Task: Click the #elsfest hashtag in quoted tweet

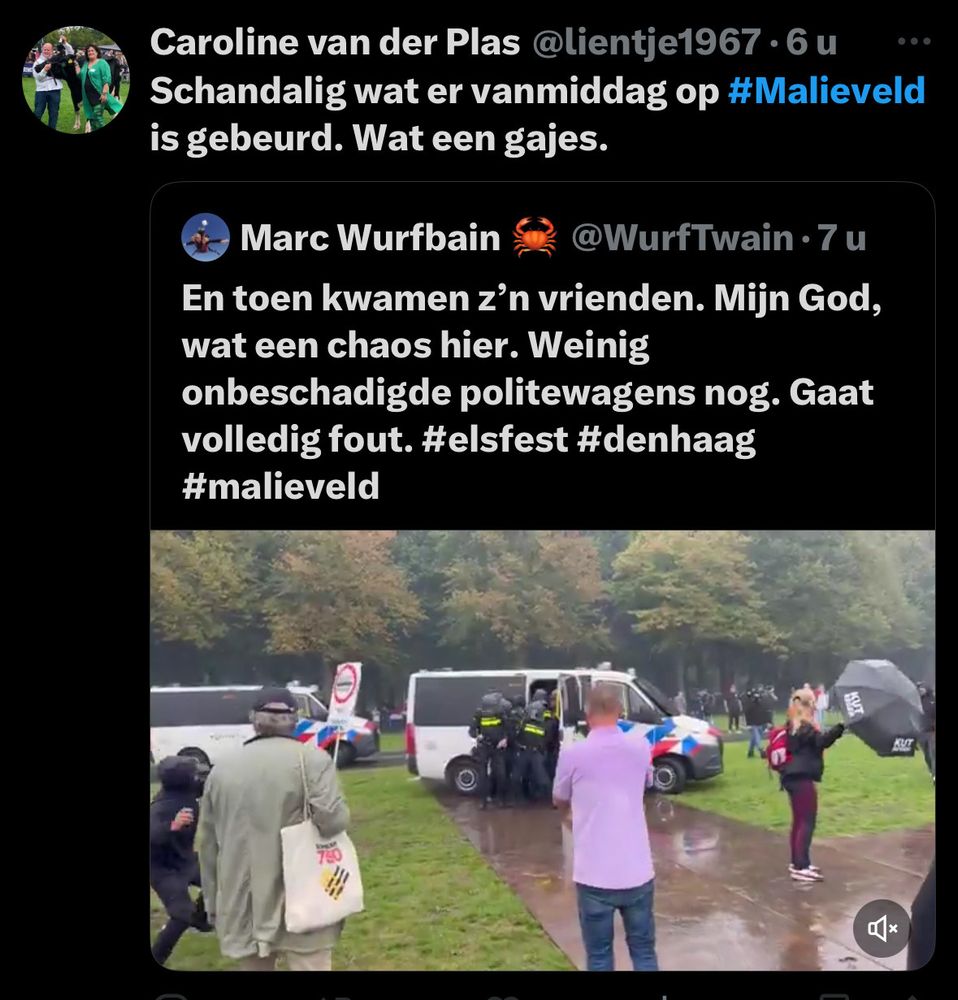Action: coord(494,439)
